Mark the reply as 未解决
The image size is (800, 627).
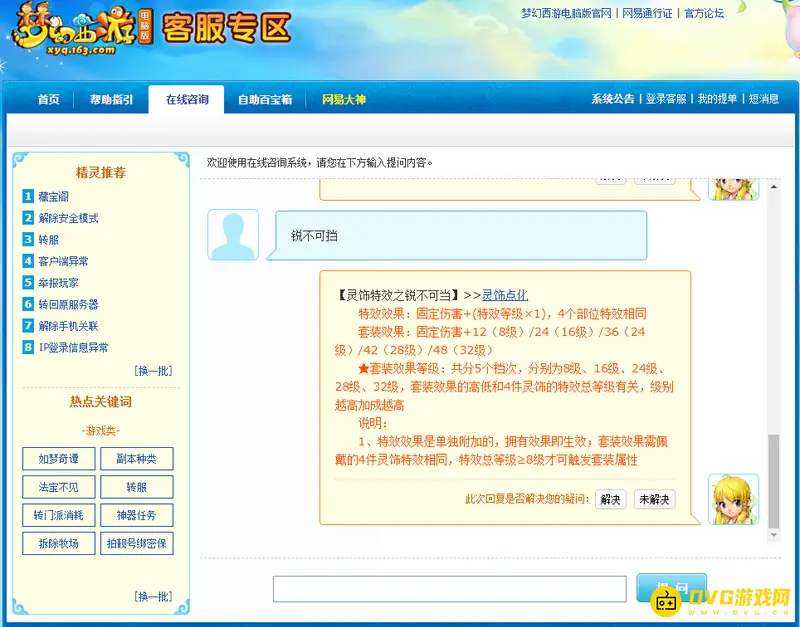(x=655, y=499)
